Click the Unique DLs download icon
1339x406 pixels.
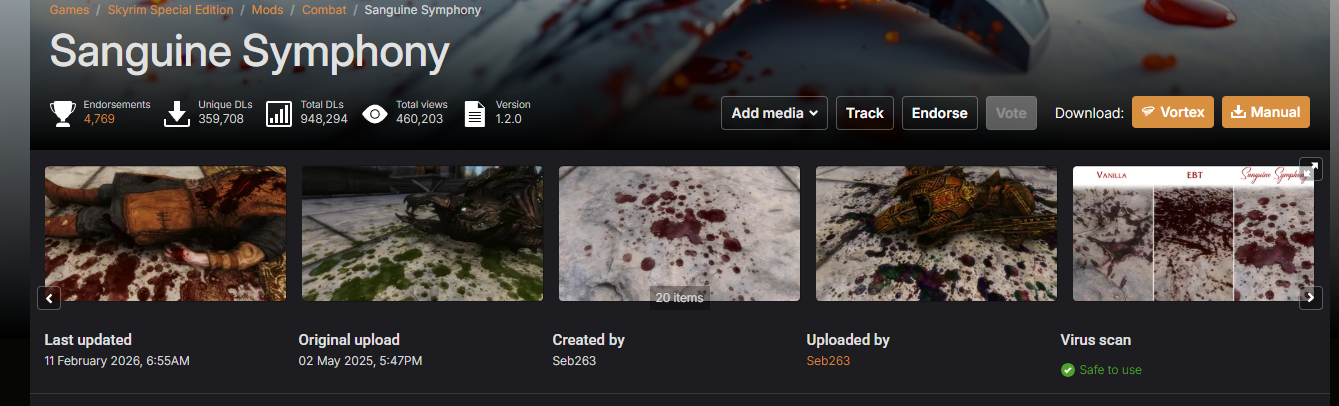tap(177, 113)
